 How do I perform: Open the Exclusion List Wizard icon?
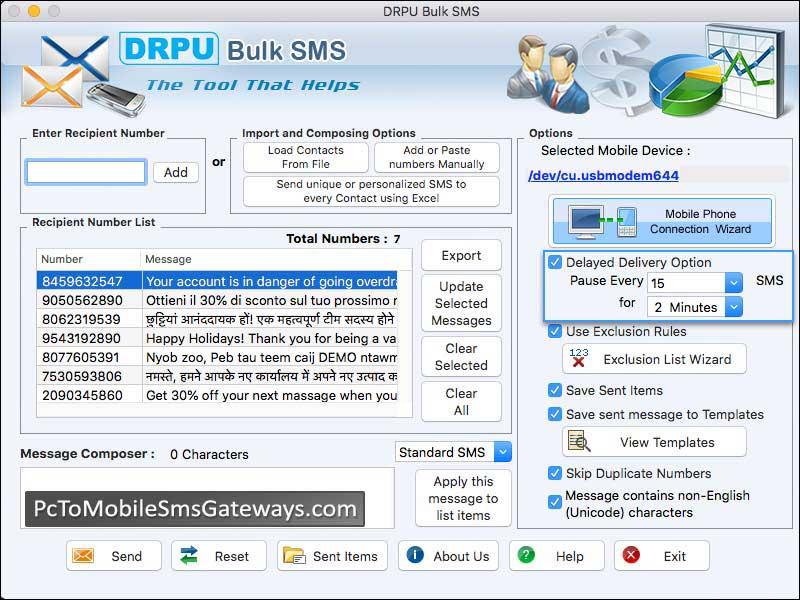[x=578, y=359]
